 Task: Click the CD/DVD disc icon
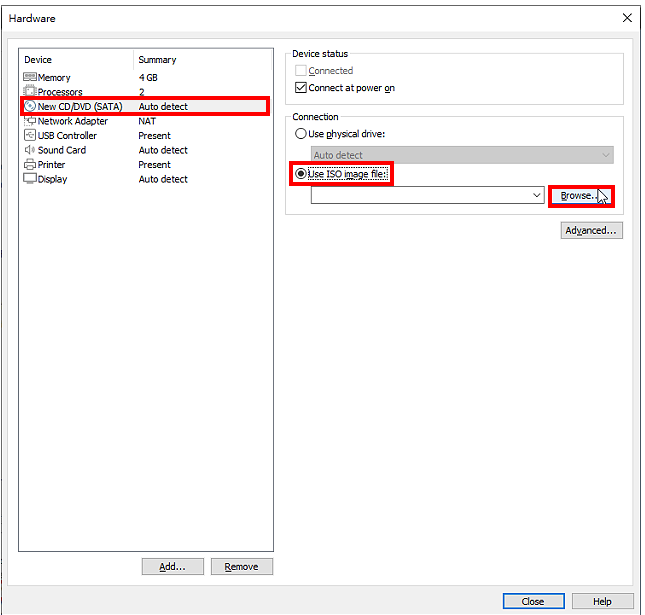(30, 106)
